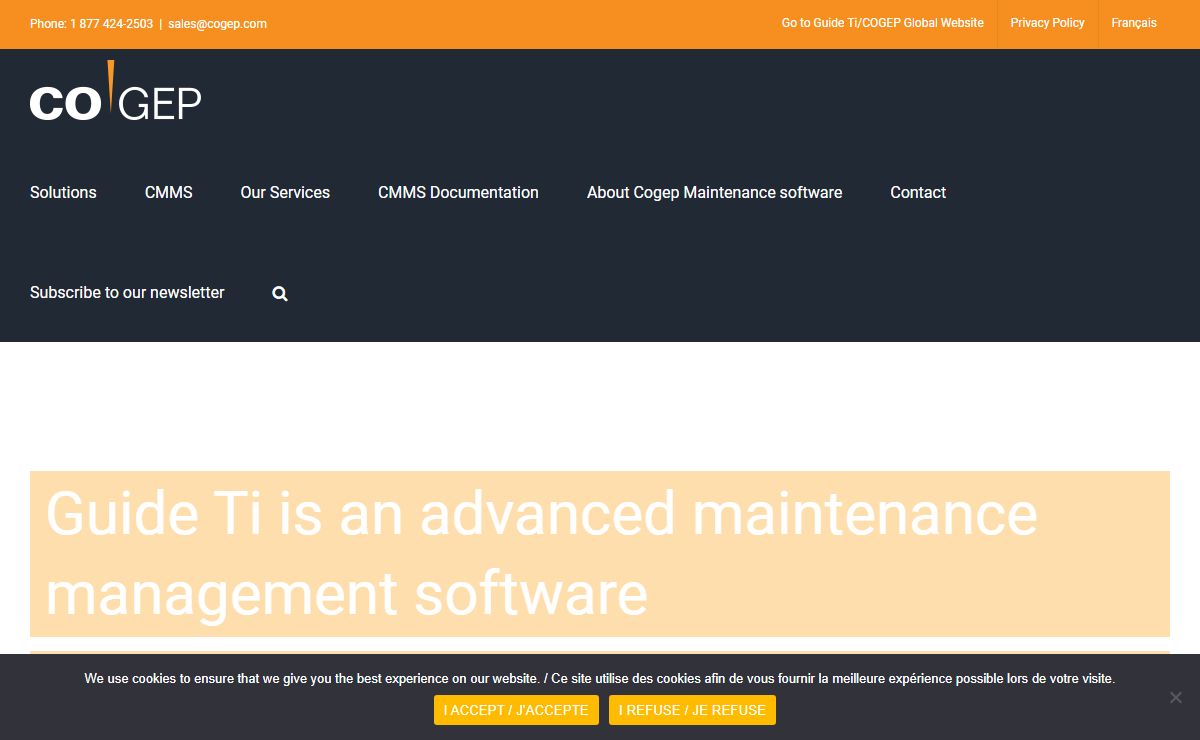This screenshot has width=1200, height=740.
Task: Switch language to Français
Action: tap(1134, 23)
